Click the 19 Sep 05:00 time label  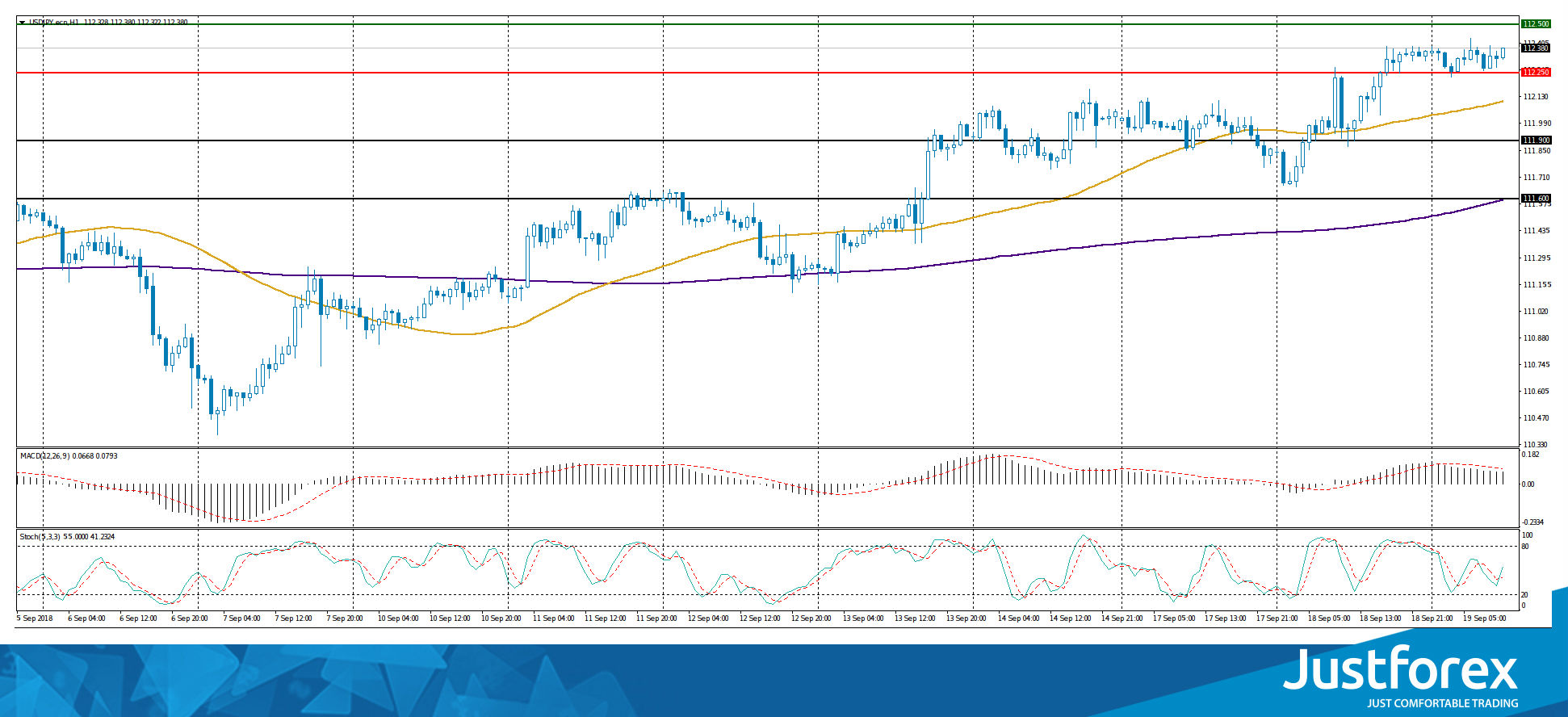1483,618
